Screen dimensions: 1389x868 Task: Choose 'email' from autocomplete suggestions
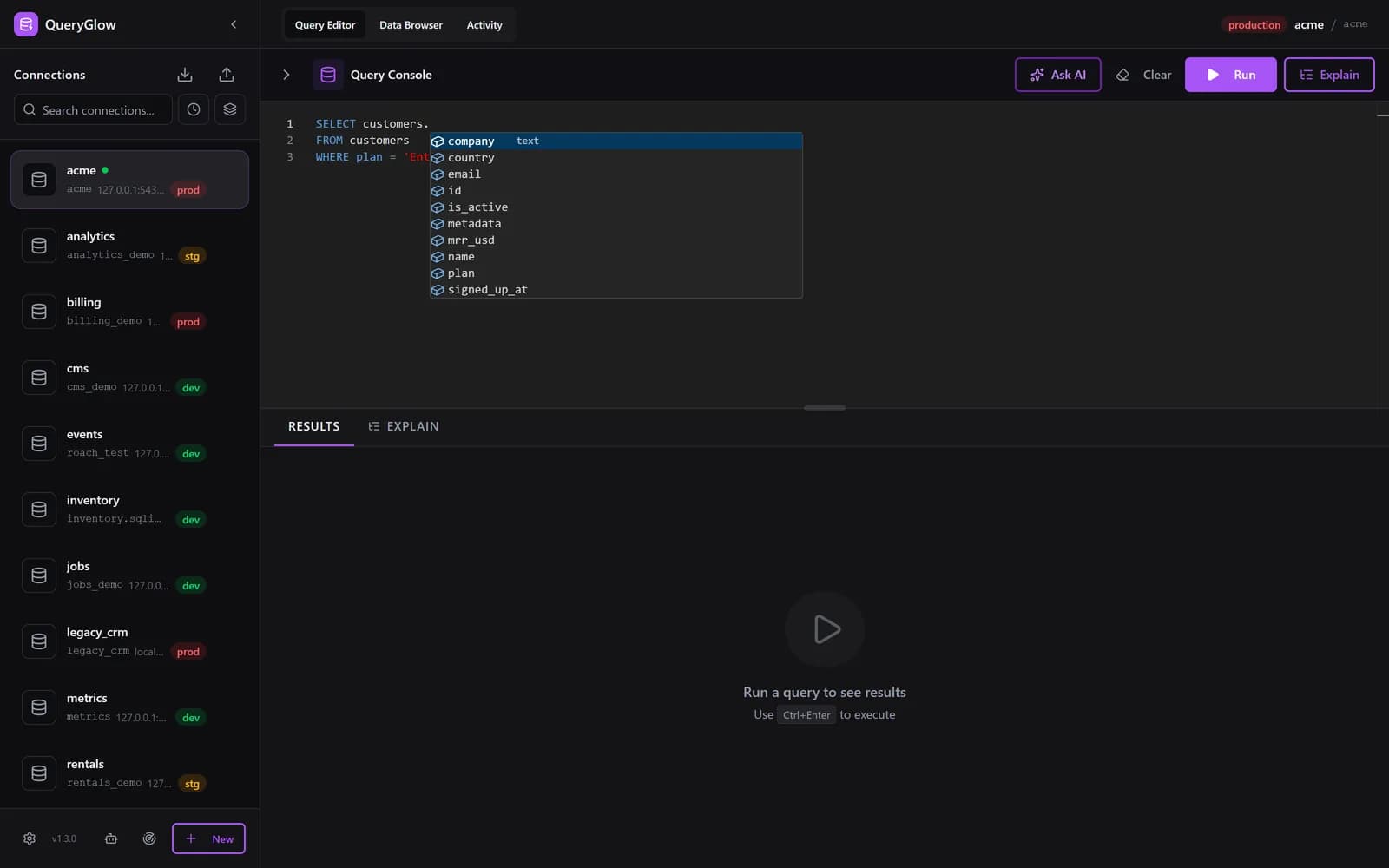click(616, 174)
